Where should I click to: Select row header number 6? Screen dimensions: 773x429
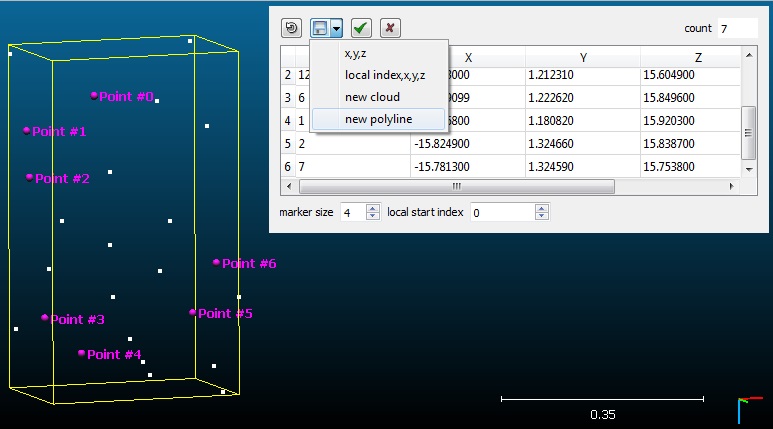pyautogui.click(x=288, y=167)
